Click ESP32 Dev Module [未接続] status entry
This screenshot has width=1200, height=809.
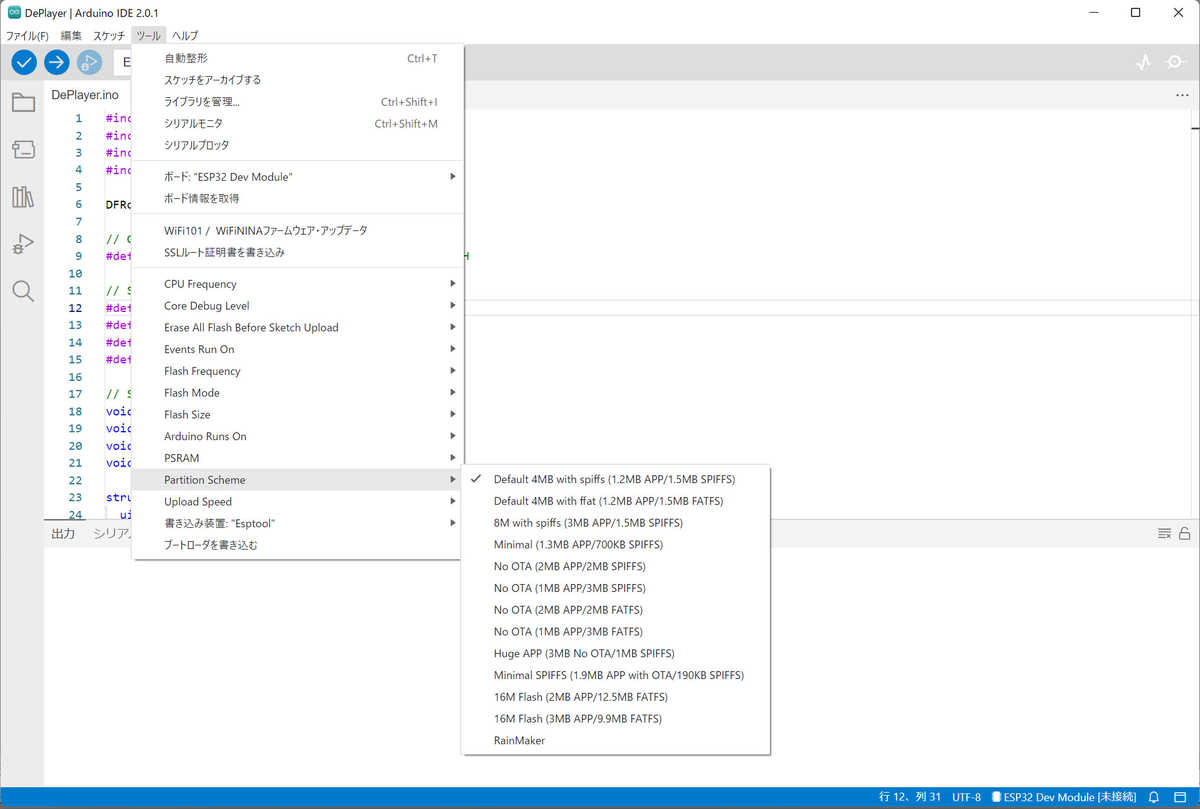click(x=1063, y=797)
